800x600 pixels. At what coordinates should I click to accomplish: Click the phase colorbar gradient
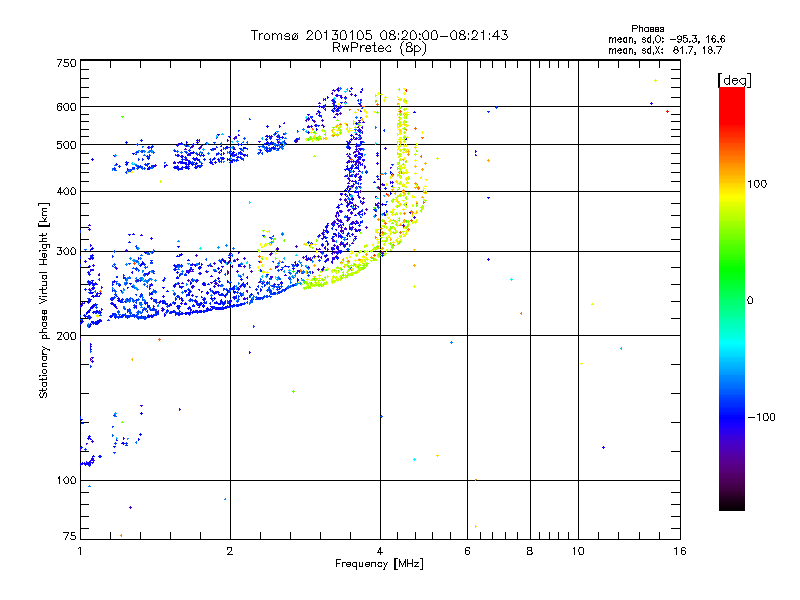[x=732, y=298]
